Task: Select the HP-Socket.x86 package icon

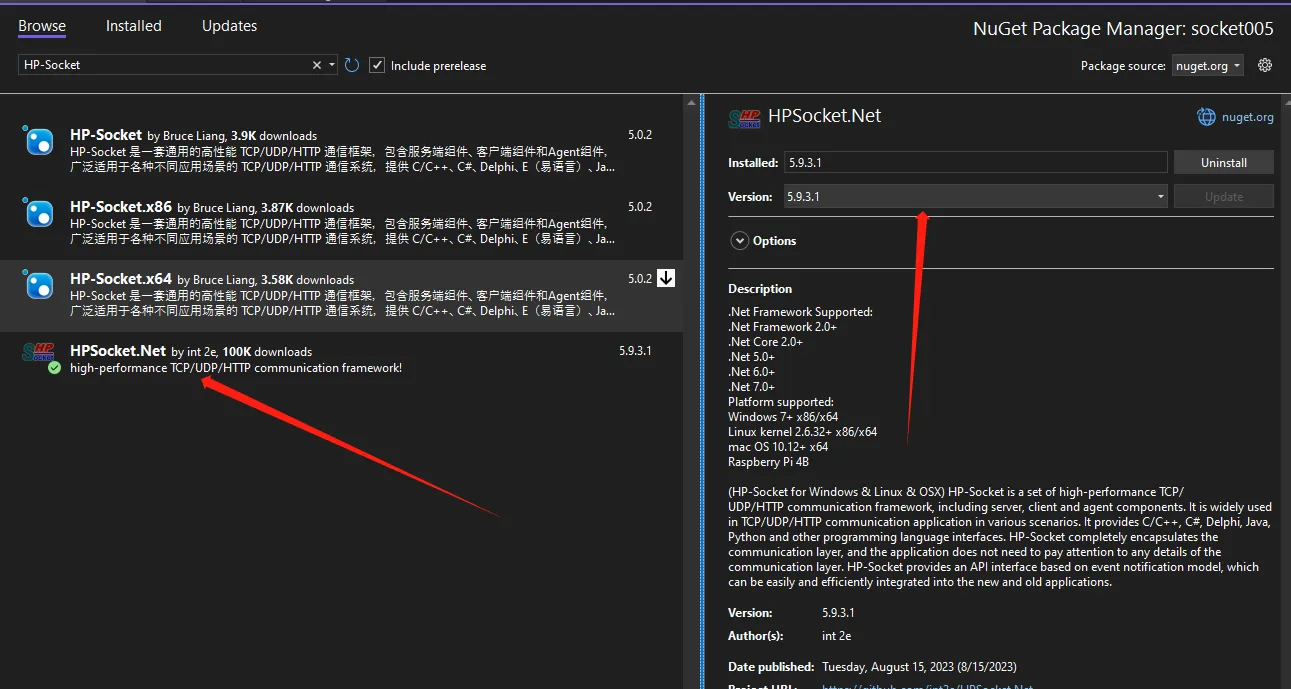Action: click(x=39, y=214)
